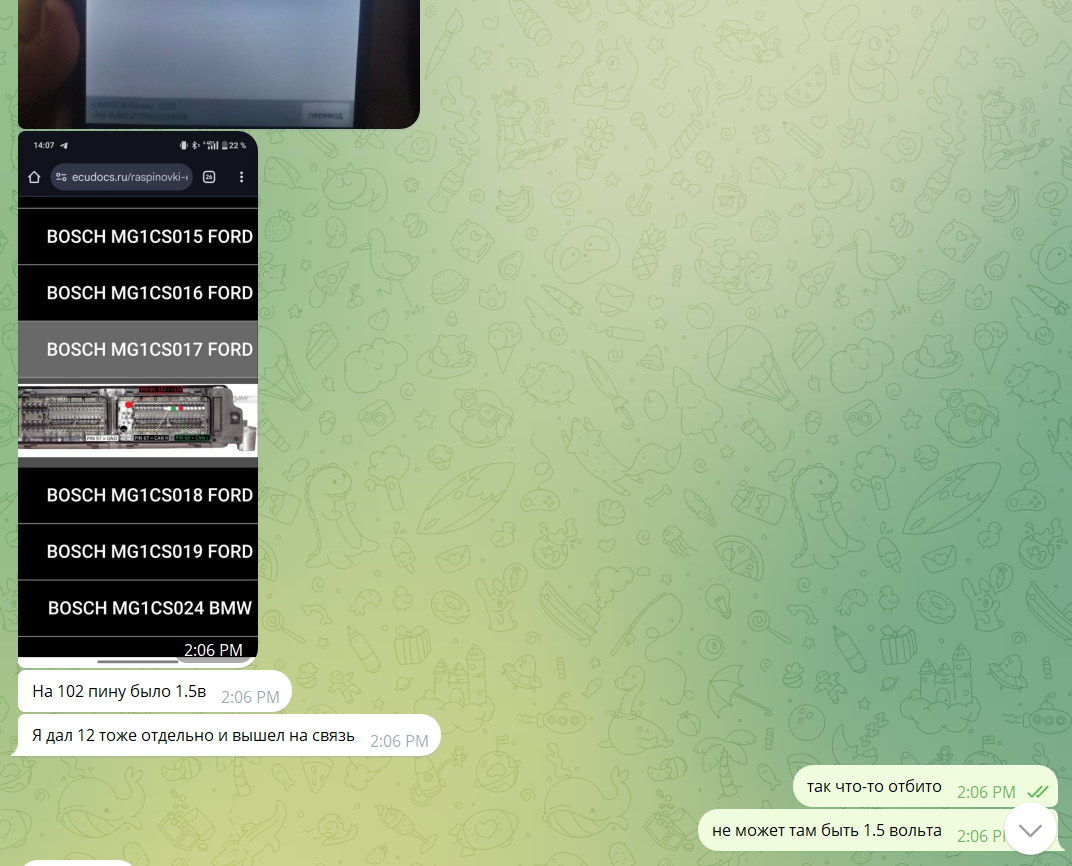Click the Telegram arrow icon beside 14:07
Viewport: 1072px width, 866px height.
coord(64,146)
